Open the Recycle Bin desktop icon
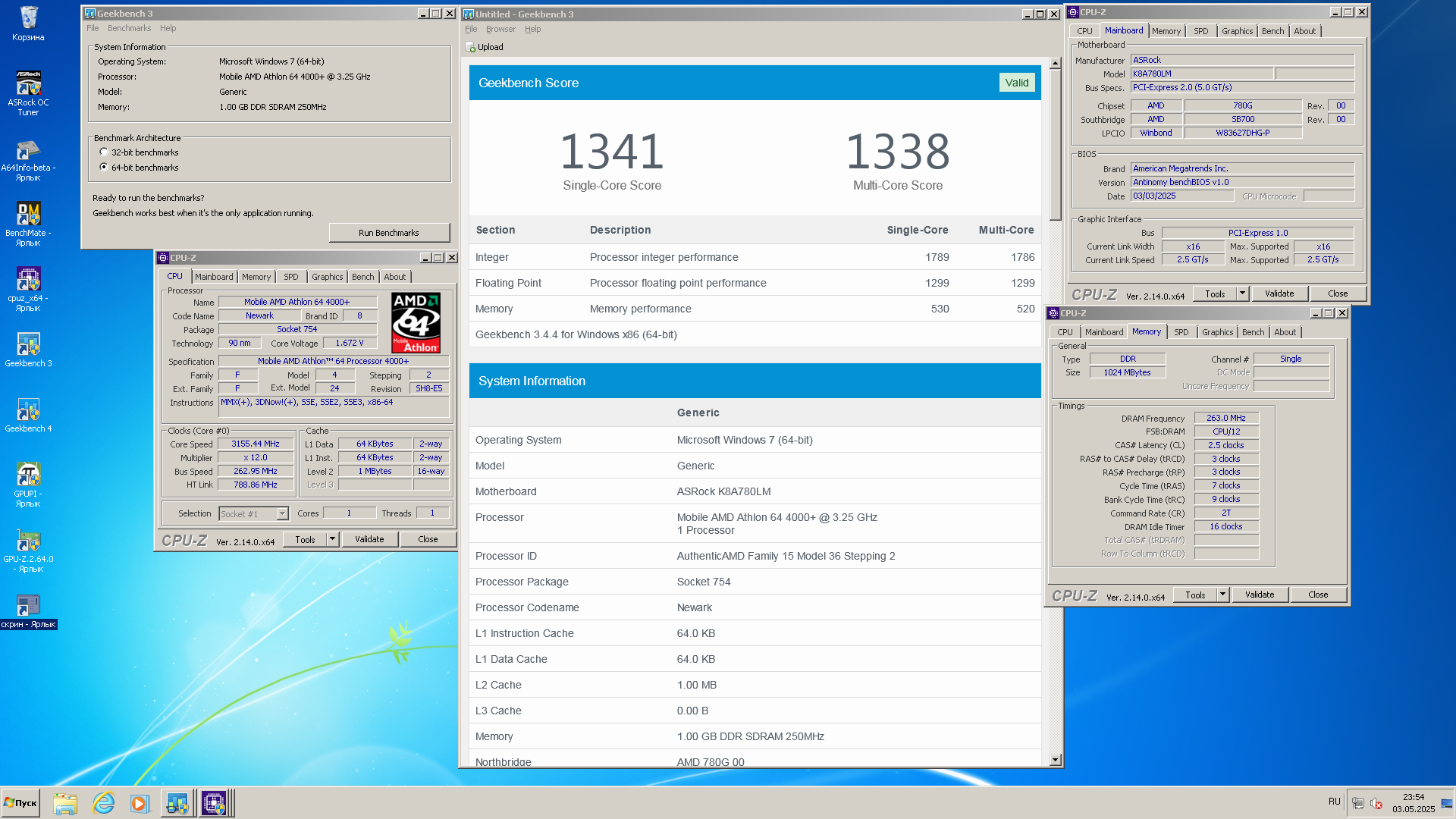Image resolution: width=1456 pixels, height=819 pixels. click(x=28, y=24)
